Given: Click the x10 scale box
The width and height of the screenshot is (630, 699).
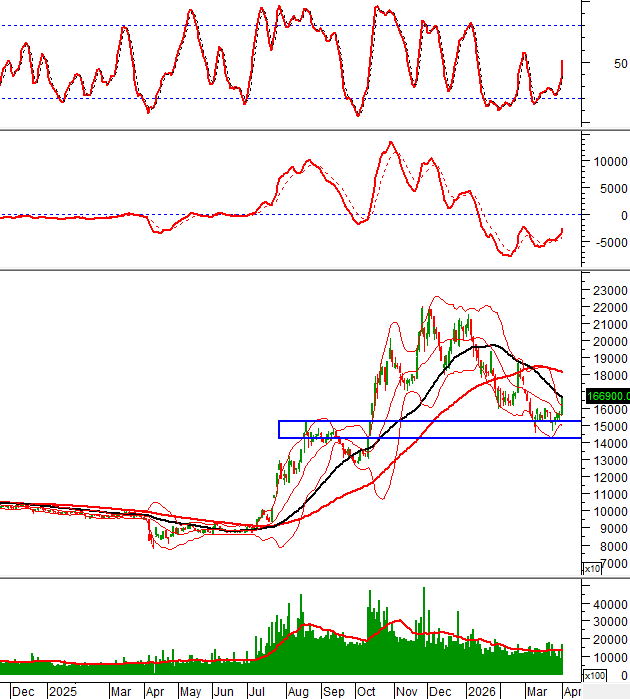Looking at the screenshot, I should [592, 568].
